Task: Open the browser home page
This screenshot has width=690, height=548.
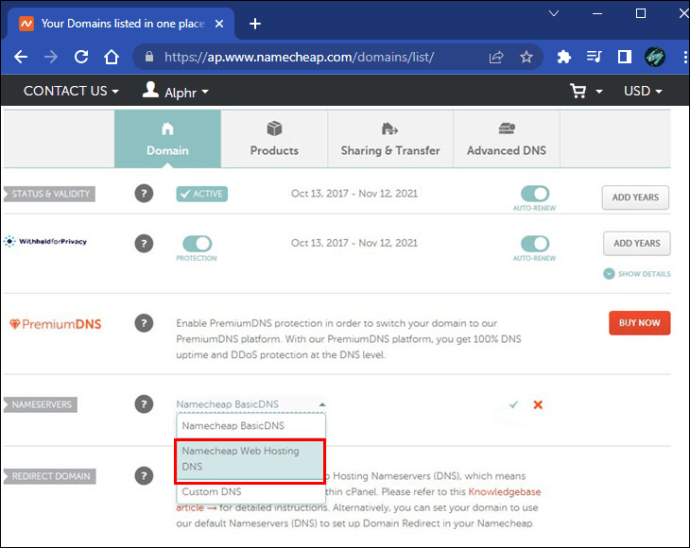Action: (x=111, y=57)
